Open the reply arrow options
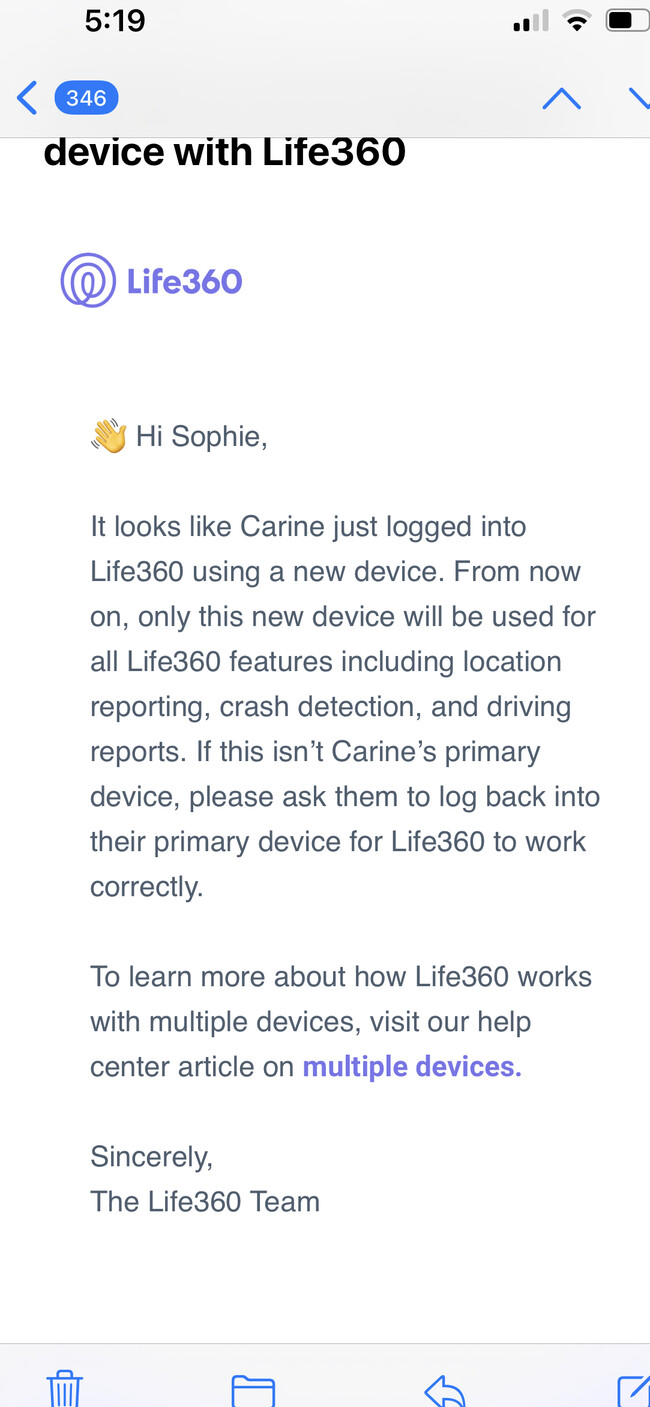The image size is (650, 1407). [445, 1390]
